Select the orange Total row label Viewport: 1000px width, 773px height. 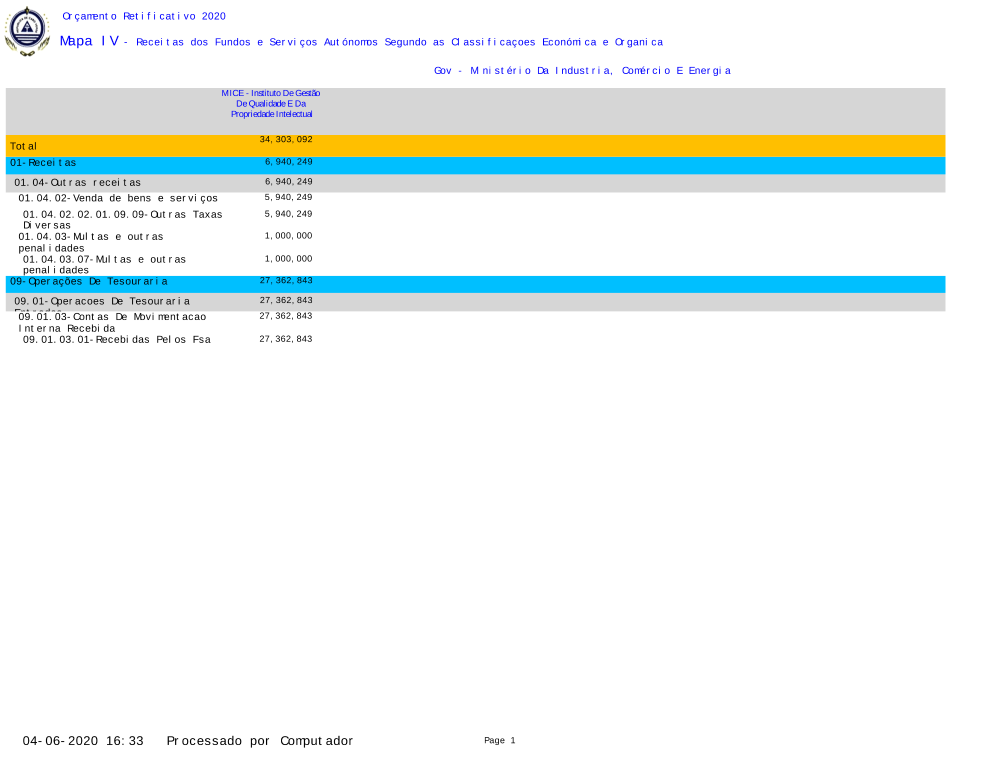[x=24, y=146]
